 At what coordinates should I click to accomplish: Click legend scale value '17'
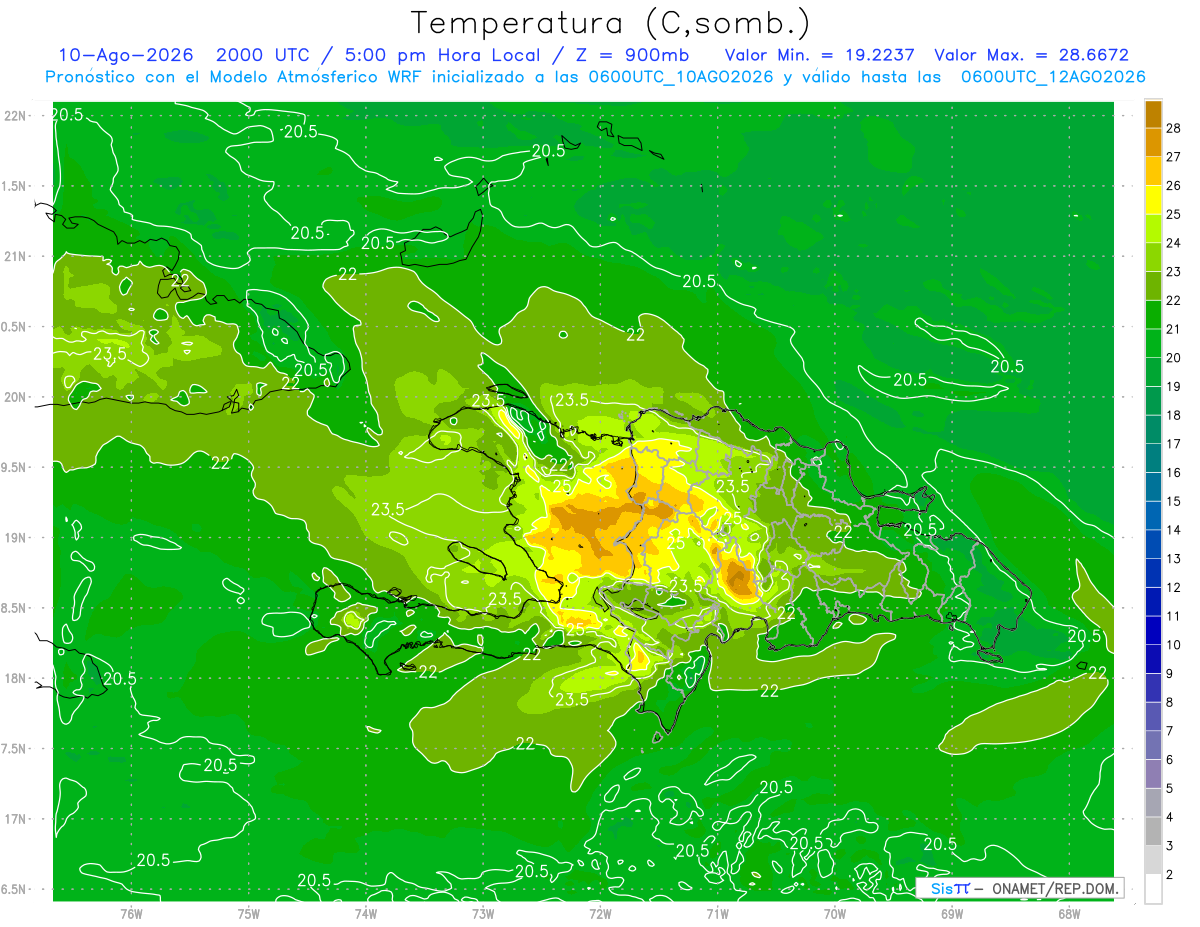click(x=1174, y=444)
